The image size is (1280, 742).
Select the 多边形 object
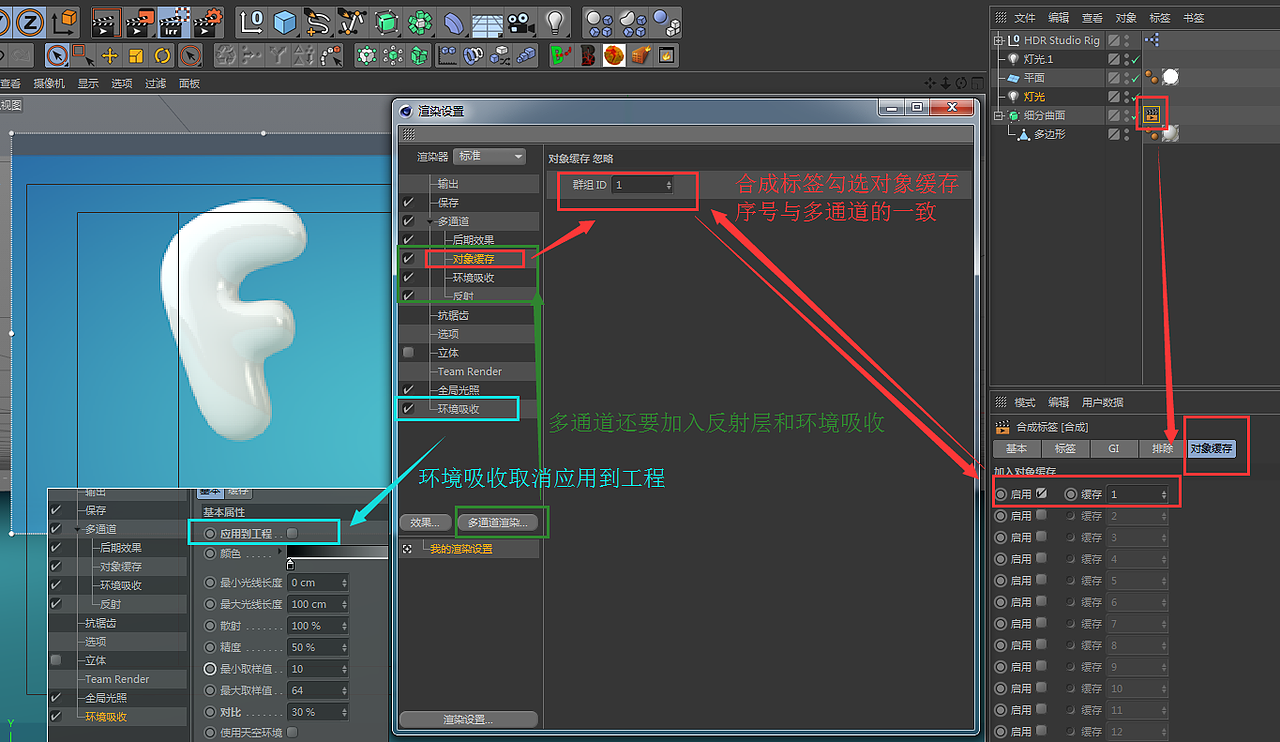tap(1049, 134)
